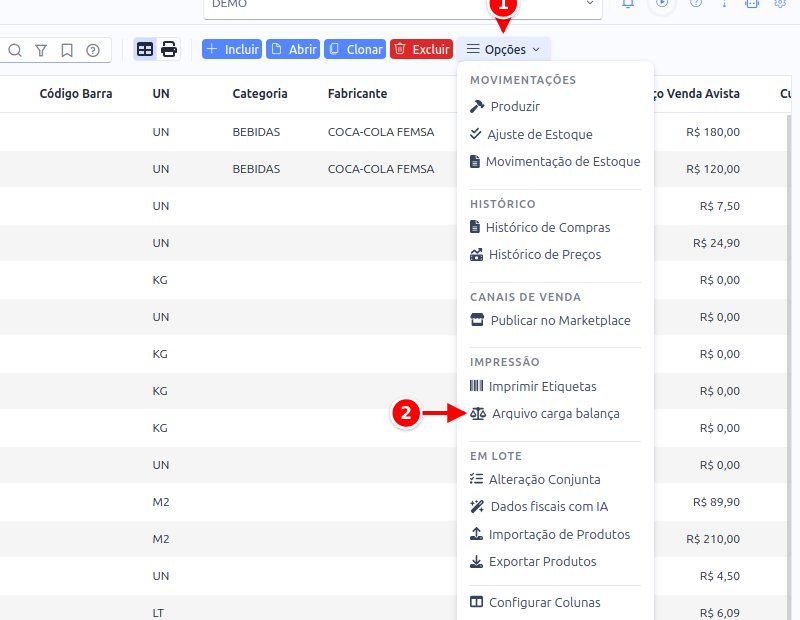The height and width of the screenshot is (620, 800).
Task: Collapse the Opções dropdown menu
Action: click(x=503, y=49)
